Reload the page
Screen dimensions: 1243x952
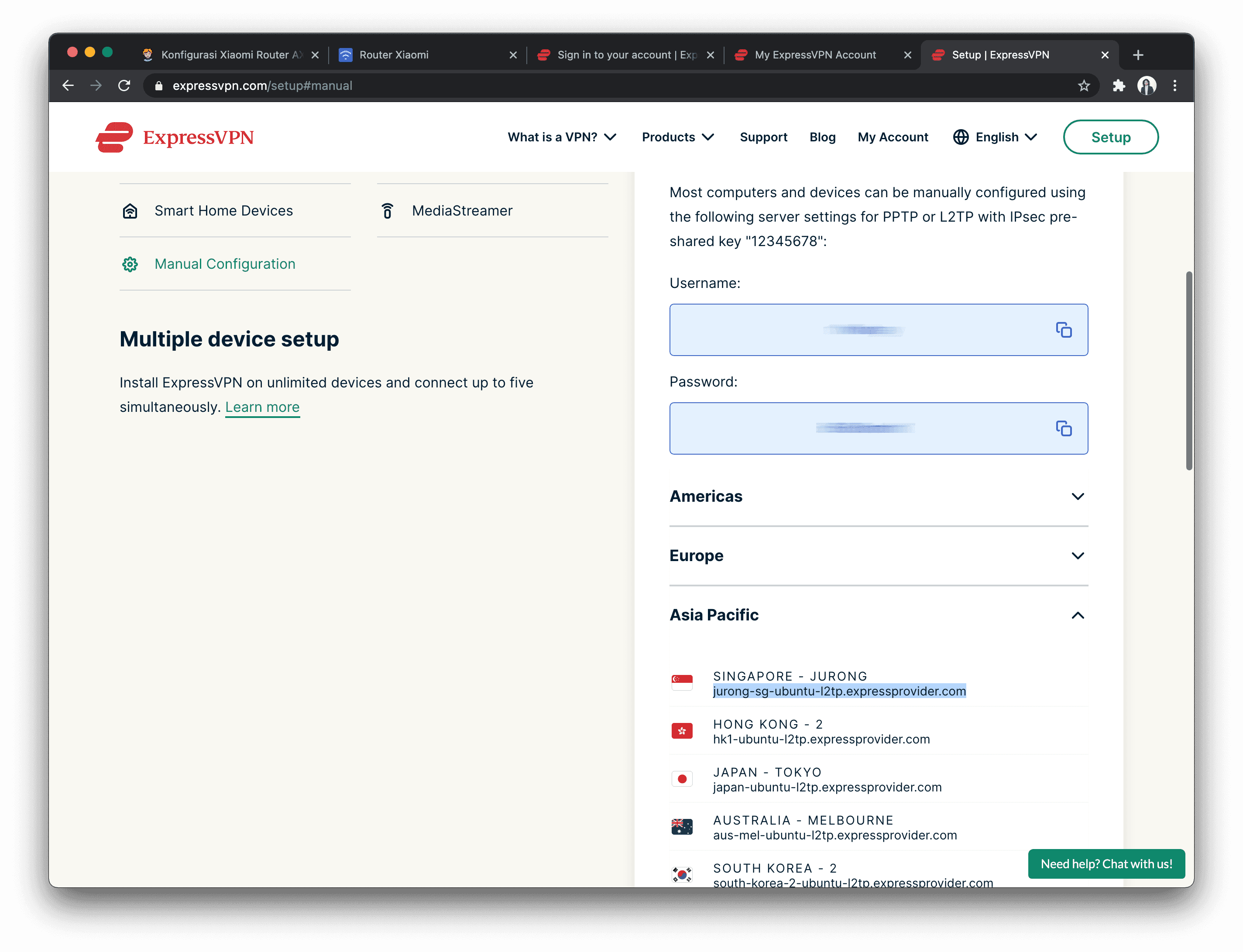(124, 86)
